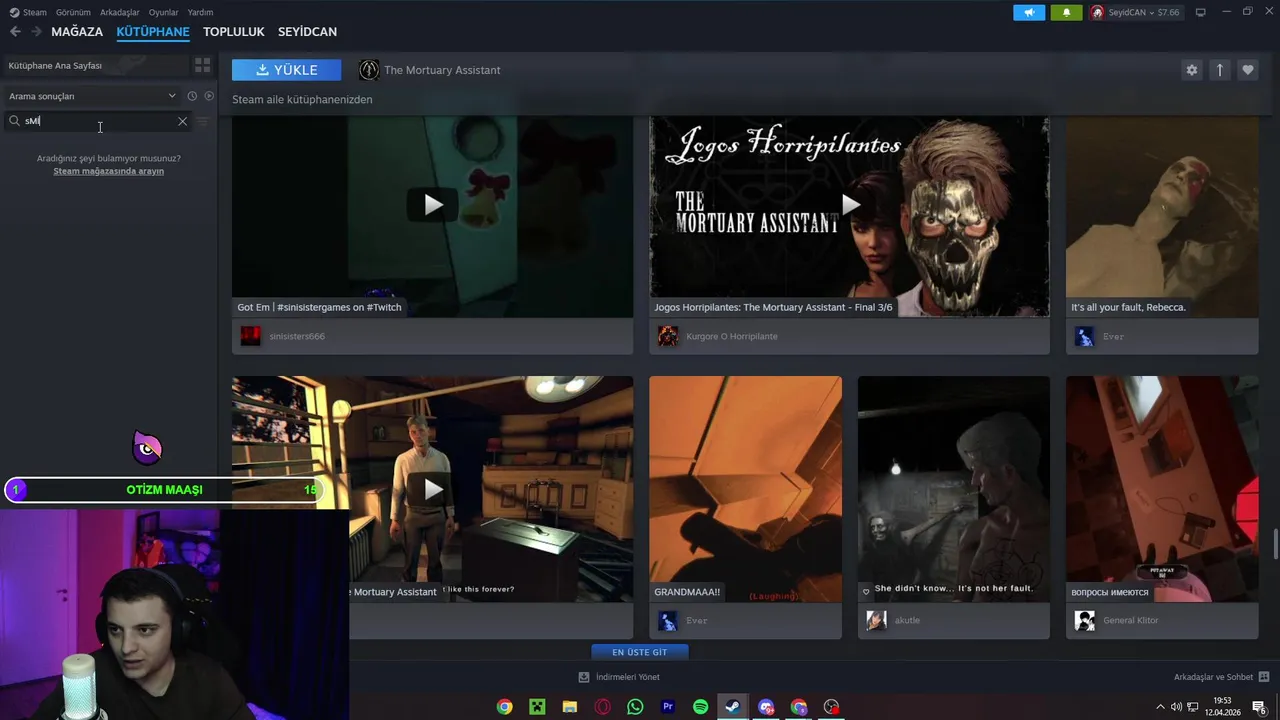This screenshot has height=720, width=1280.
Task: Open the SEYİDCAN profile tab
Action: [307, 32]
